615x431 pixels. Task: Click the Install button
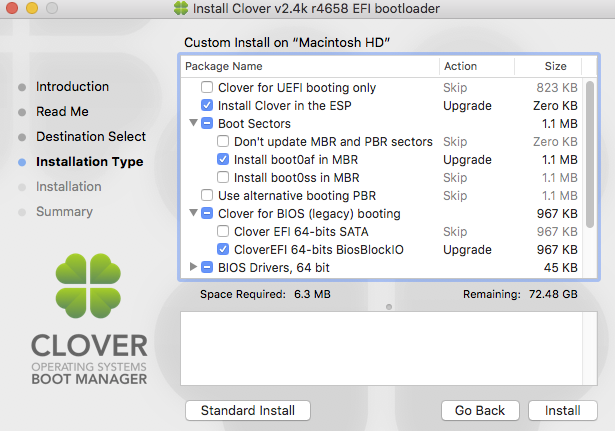click(x=563, y=411)
